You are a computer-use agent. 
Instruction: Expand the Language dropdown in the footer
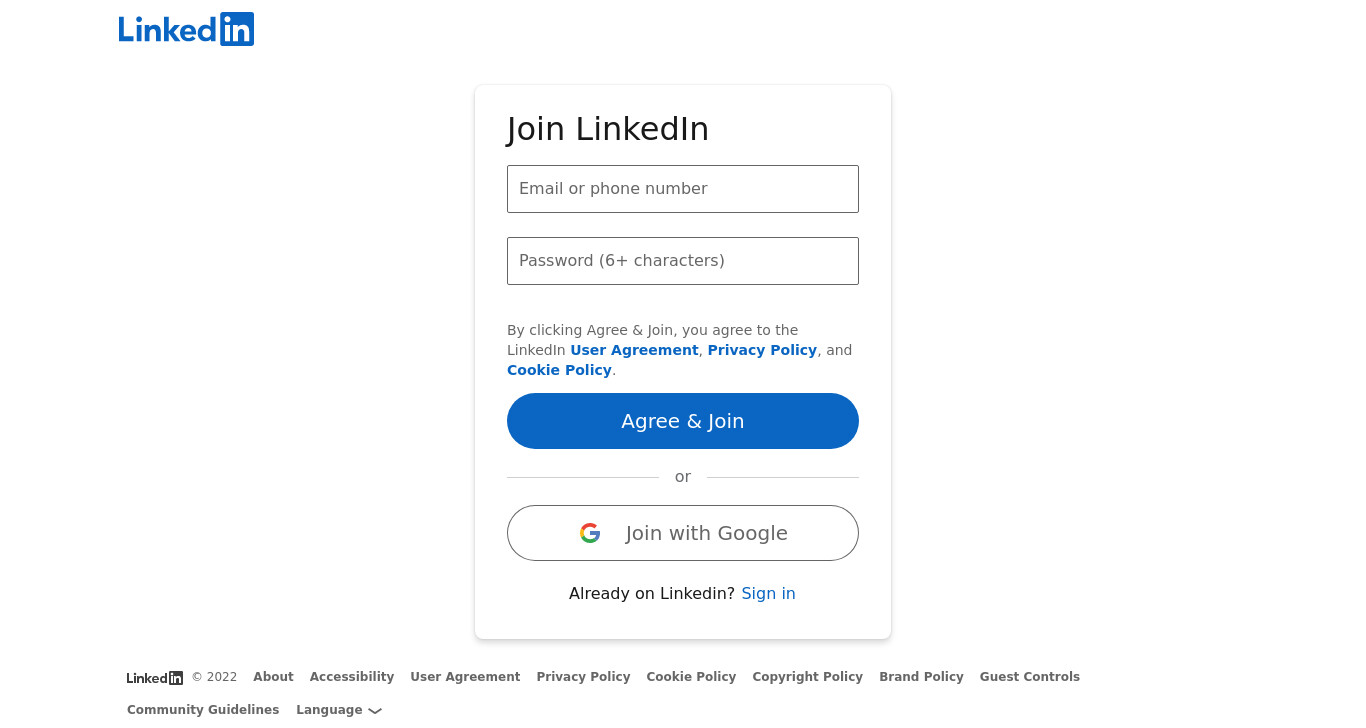[339, 710]
